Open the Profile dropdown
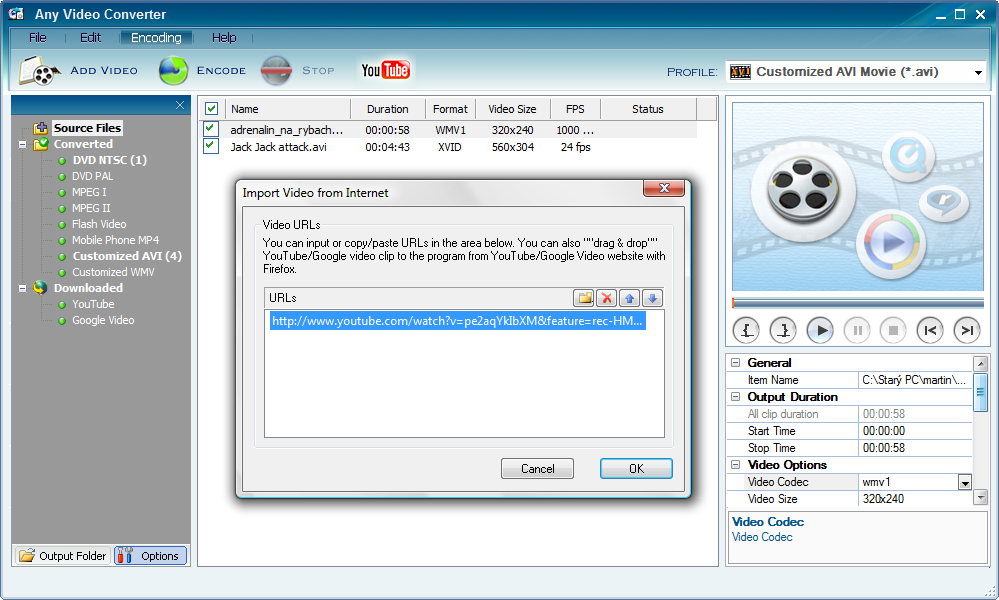This screenshot has height=600, width=999. 978,72
